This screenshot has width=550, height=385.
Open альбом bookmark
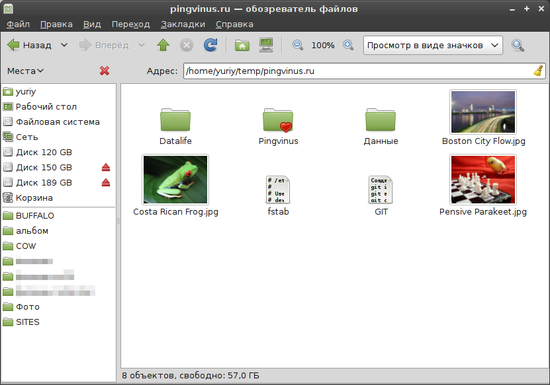[59, 231]
